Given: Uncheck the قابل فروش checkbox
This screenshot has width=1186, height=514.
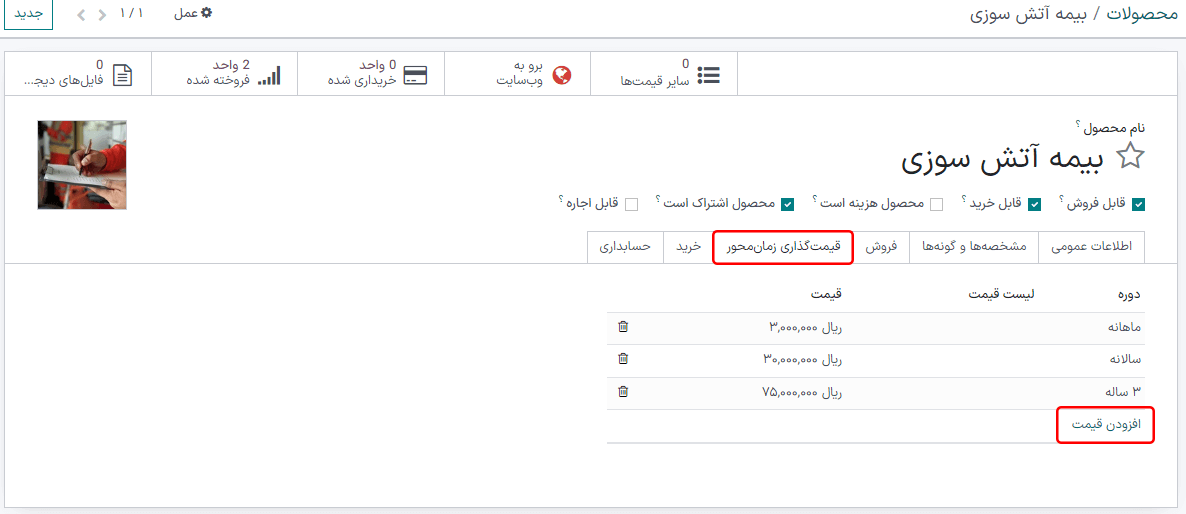Looking at the screenshot, I should click(x=1138, y=204).
